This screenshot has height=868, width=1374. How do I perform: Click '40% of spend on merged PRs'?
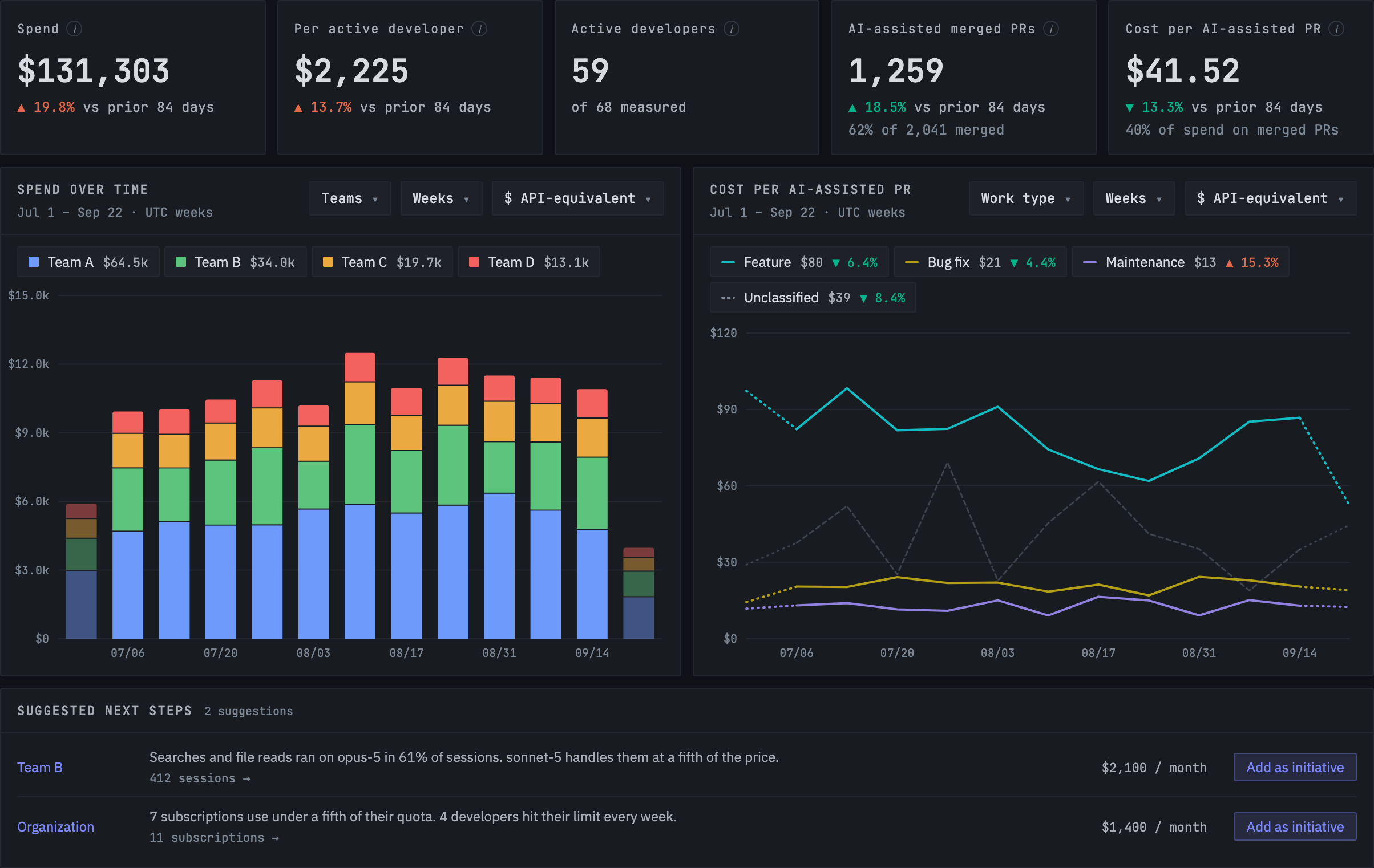[1232, 130]
